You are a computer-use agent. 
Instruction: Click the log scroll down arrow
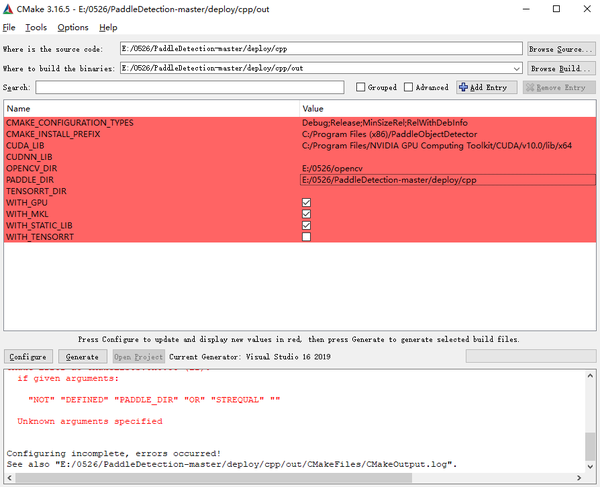590,467
